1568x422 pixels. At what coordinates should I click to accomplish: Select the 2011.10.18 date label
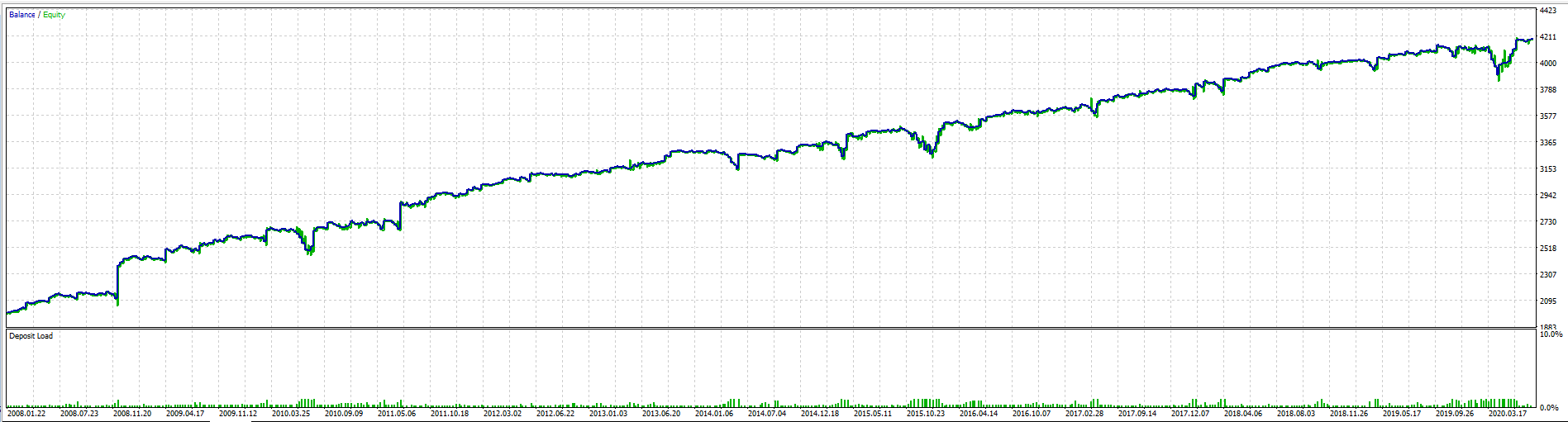point(450,414)
